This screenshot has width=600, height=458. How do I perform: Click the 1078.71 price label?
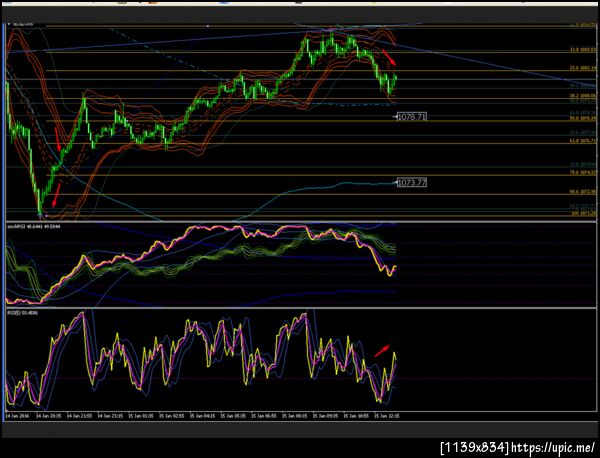click(412, 117)
